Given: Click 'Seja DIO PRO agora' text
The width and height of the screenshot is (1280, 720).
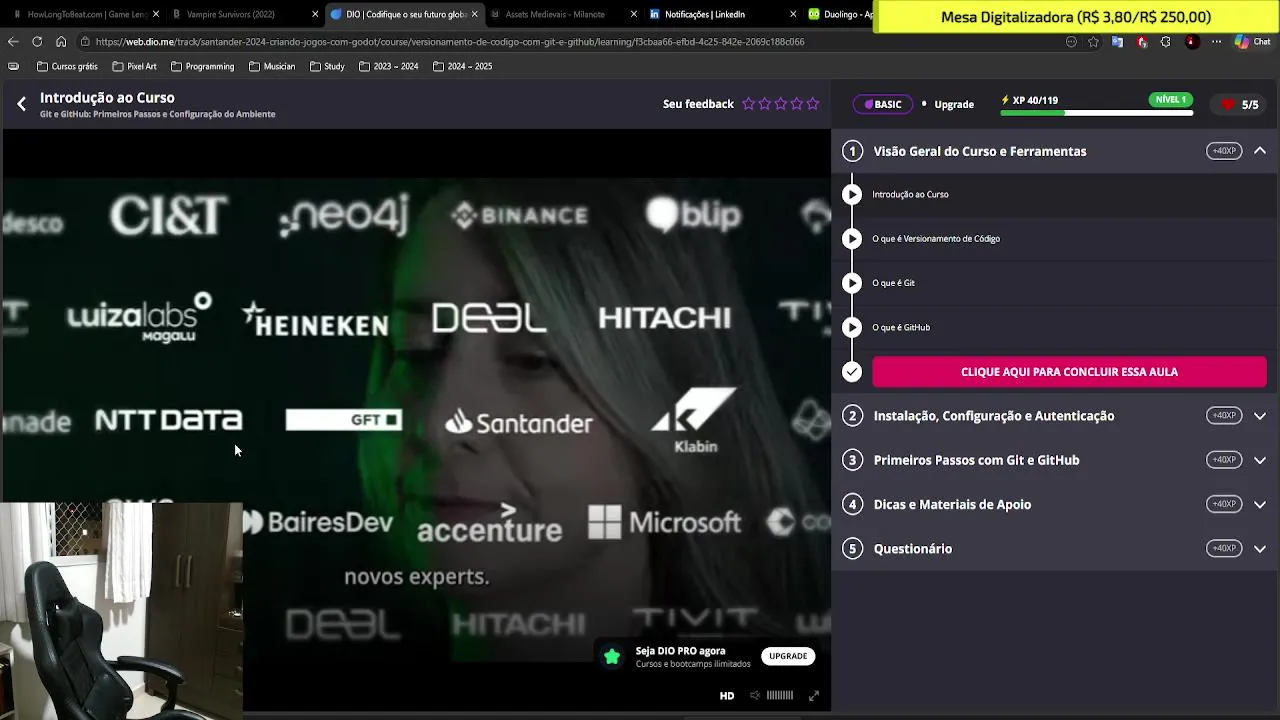Looking at the screenshot, I should 680,651.
